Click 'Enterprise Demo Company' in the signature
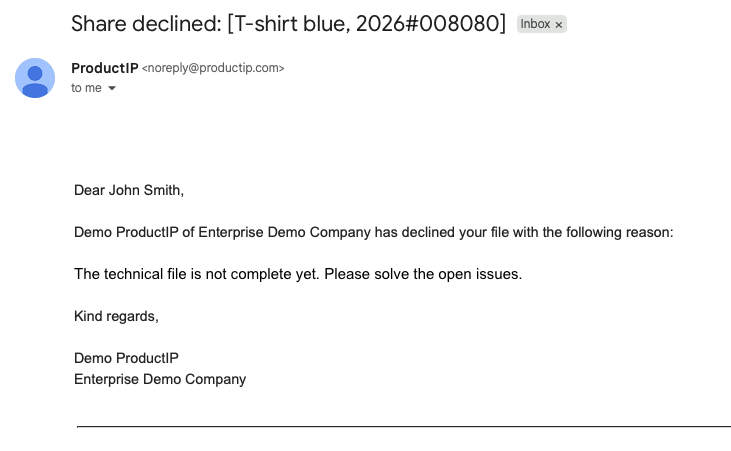 (160, 379)
